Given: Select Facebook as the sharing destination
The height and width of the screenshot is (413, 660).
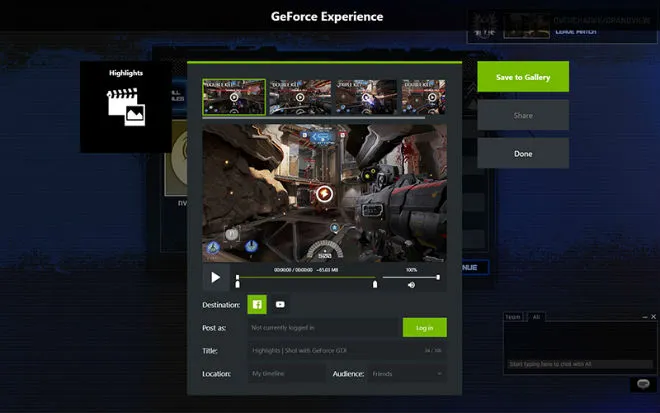Looking at the screenshot, I should pyautogui.click(x=257, y=304).
